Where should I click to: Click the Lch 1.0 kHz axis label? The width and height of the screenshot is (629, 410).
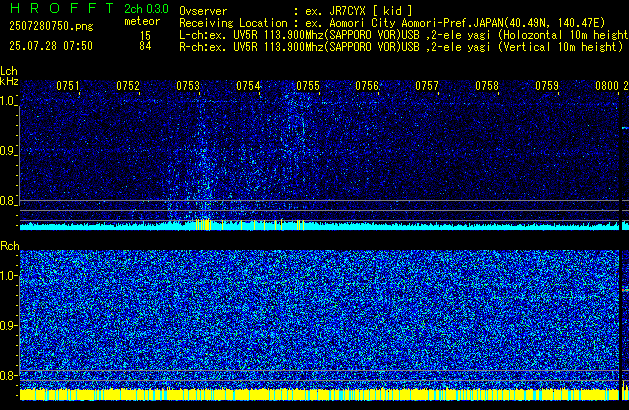pyautogui.click(x=8, y=101)
